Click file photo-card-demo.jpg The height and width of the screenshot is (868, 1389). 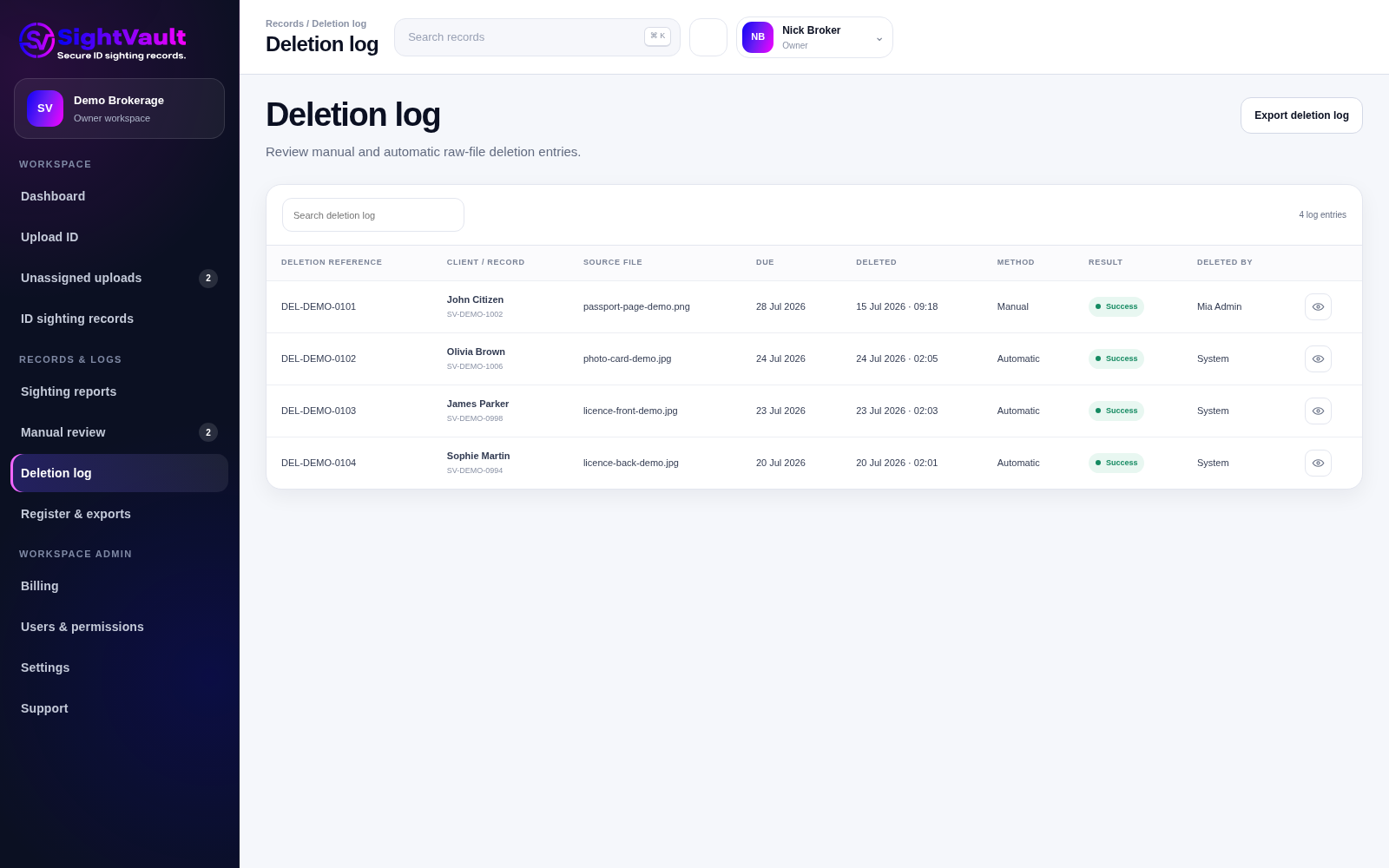click(x=627, y=358)
